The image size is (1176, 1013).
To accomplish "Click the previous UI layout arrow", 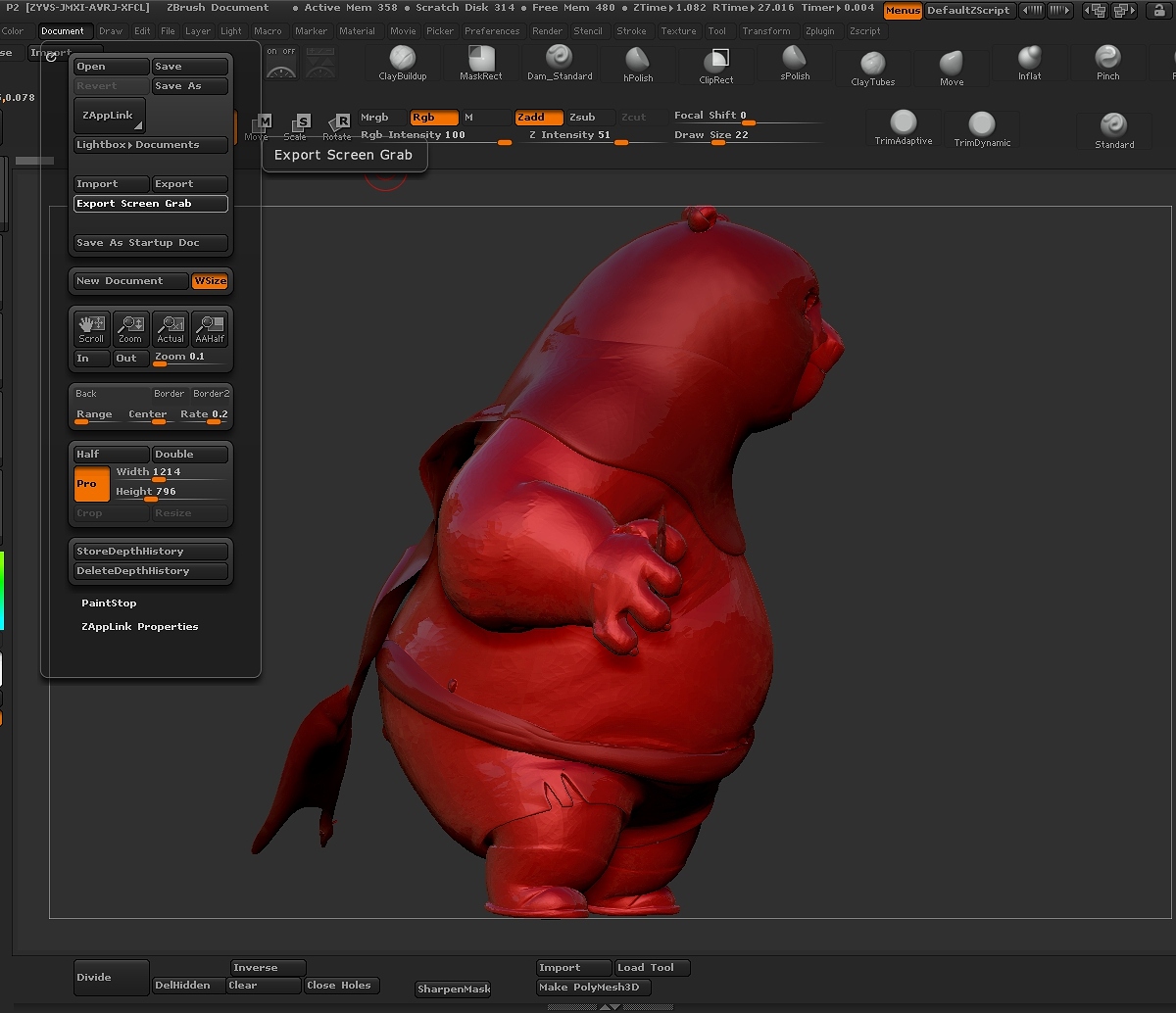I will click(x=1031, y=10).
